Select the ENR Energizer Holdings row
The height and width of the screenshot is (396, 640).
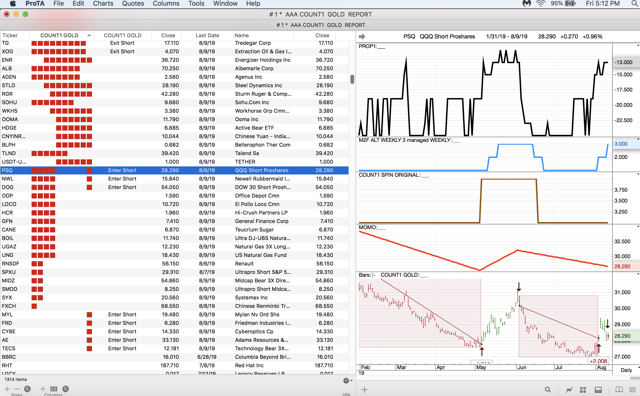(174, 60)
